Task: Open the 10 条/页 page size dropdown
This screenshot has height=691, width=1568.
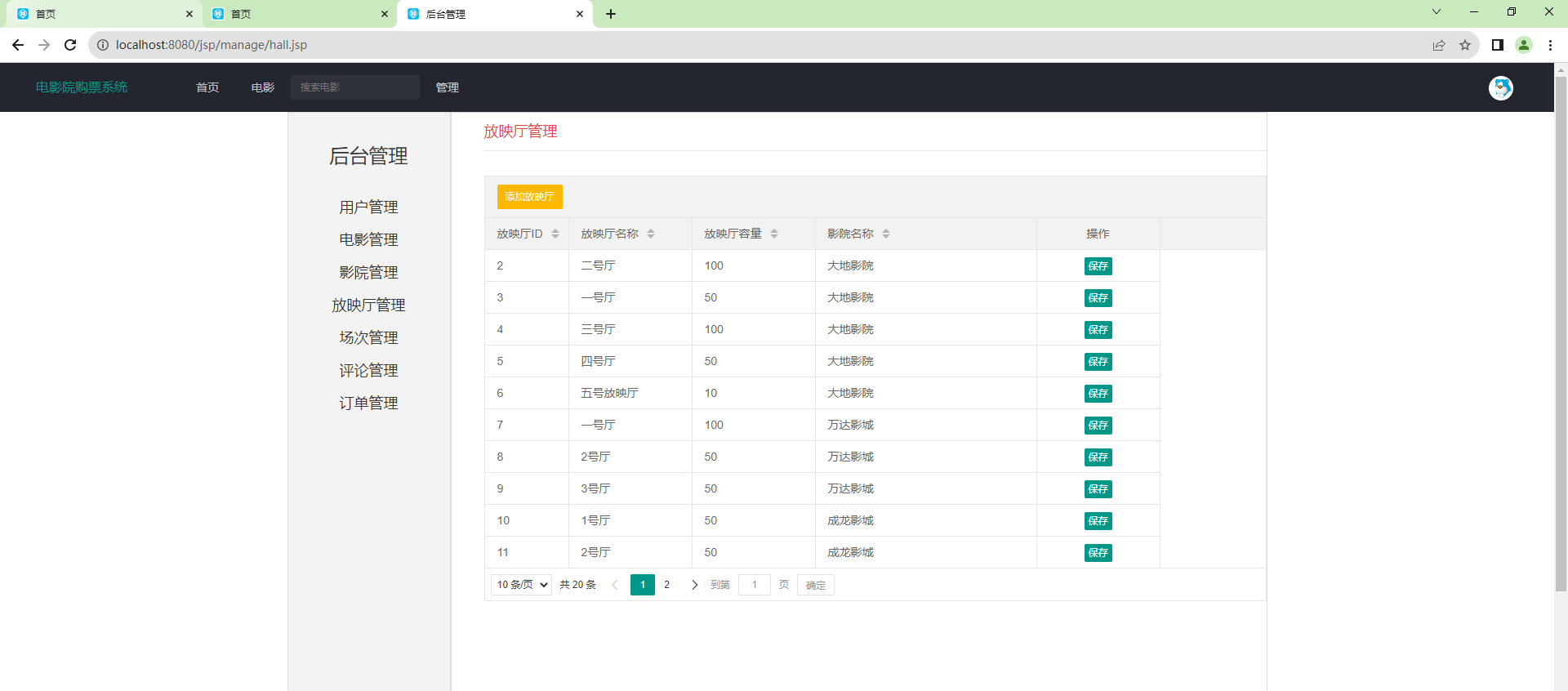Action: point(521,585)
